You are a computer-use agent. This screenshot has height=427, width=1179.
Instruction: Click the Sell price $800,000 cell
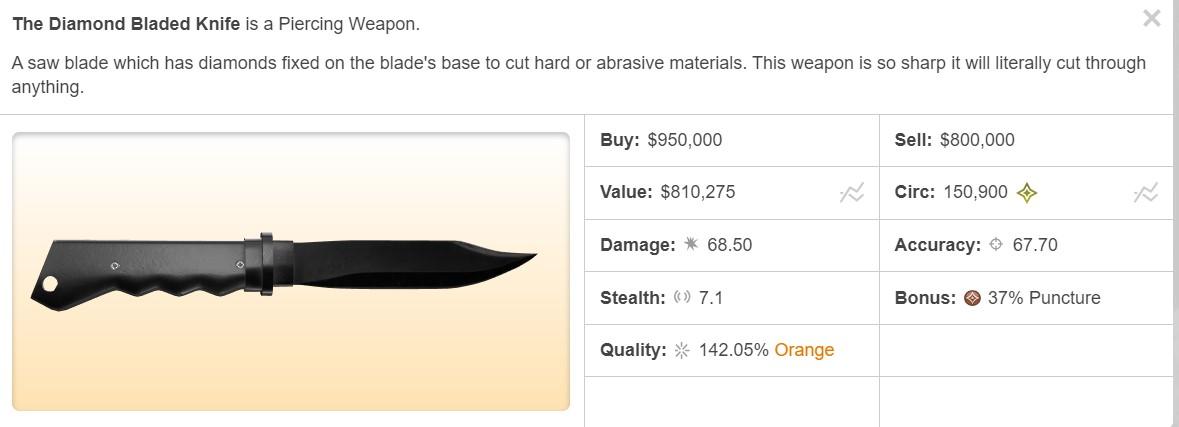tap(977, 140)
